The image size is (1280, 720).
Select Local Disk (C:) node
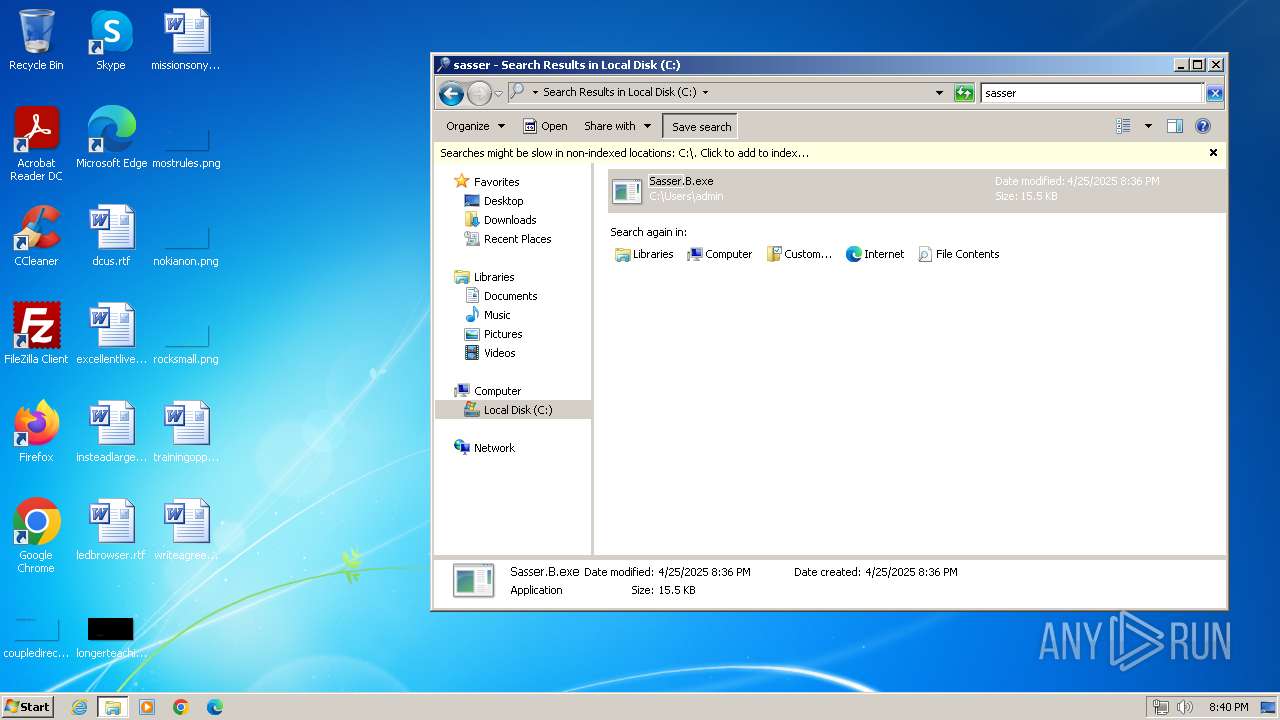513,410
